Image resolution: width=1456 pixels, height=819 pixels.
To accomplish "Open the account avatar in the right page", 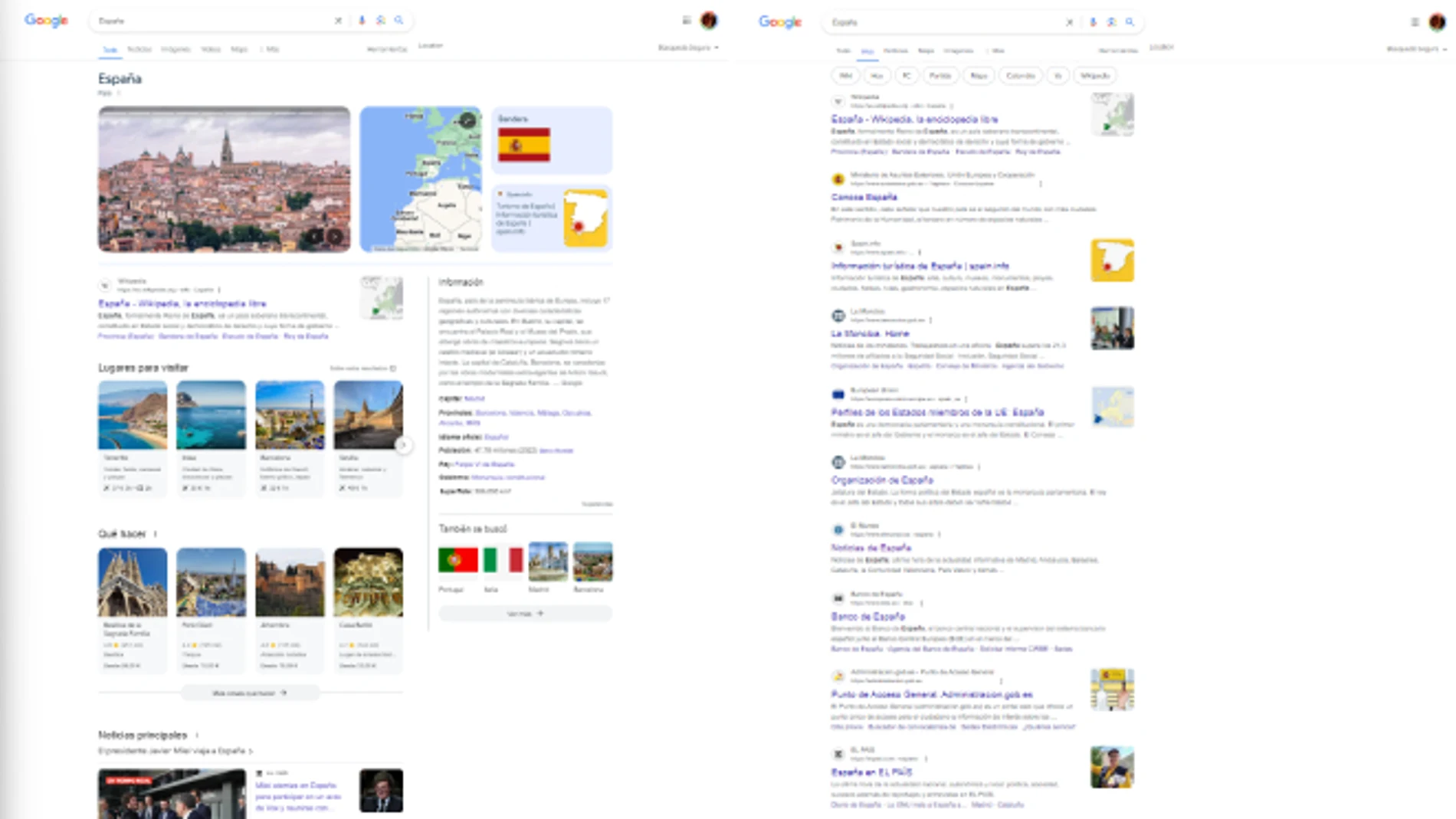I will (x=1437, y=22).
